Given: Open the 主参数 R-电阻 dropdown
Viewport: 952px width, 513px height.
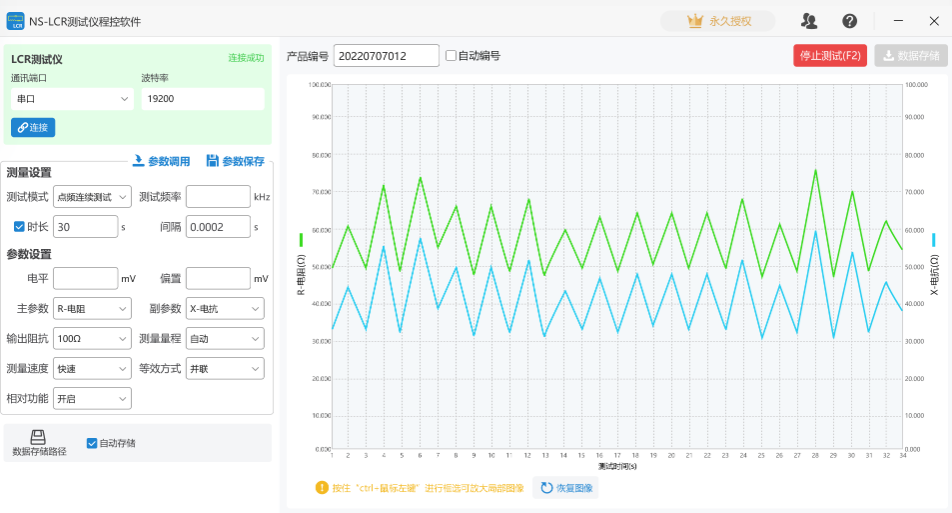Looking at the screenshot, I should (92, 308).
